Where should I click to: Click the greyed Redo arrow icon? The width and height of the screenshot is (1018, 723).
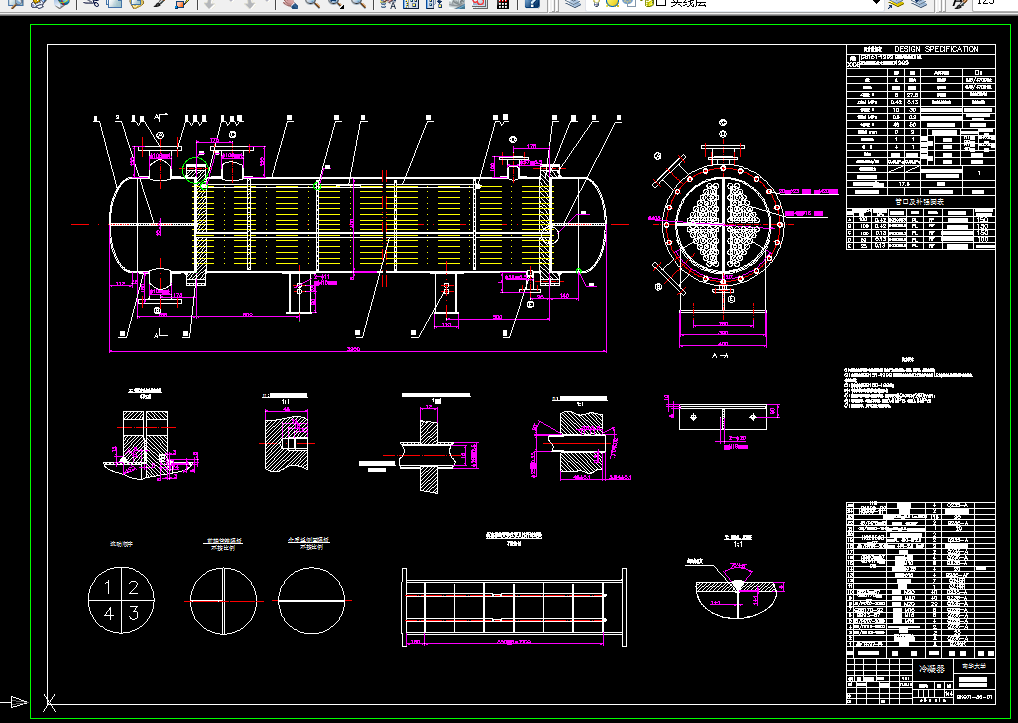pyautogui.click(x=251, y=3)
